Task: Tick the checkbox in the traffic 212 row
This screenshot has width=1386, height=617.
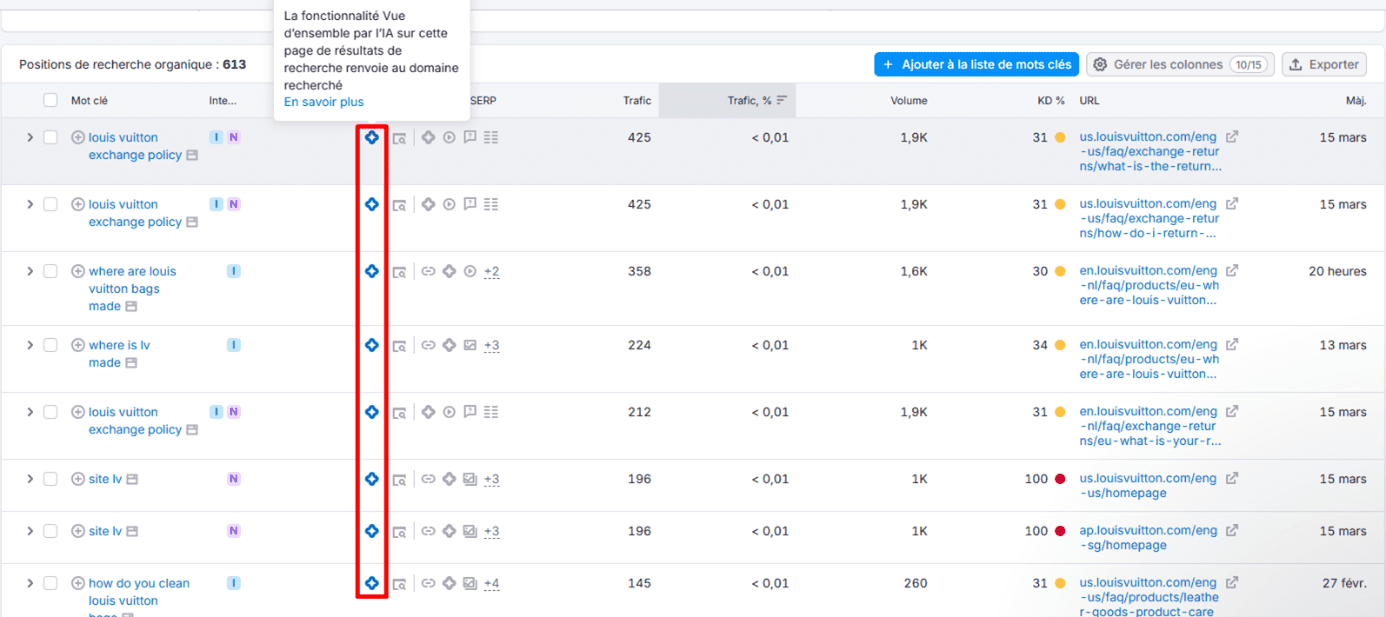Action: pos(50,412)
